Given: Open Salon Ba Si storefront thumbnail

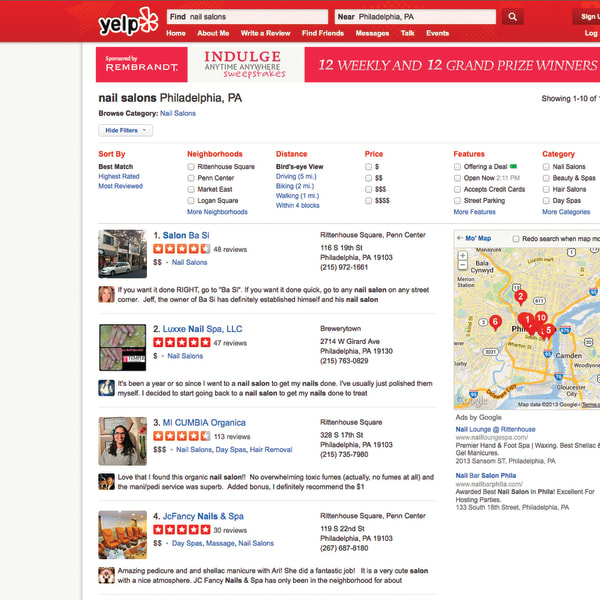Looking at the screenshot, I should 122,254.
